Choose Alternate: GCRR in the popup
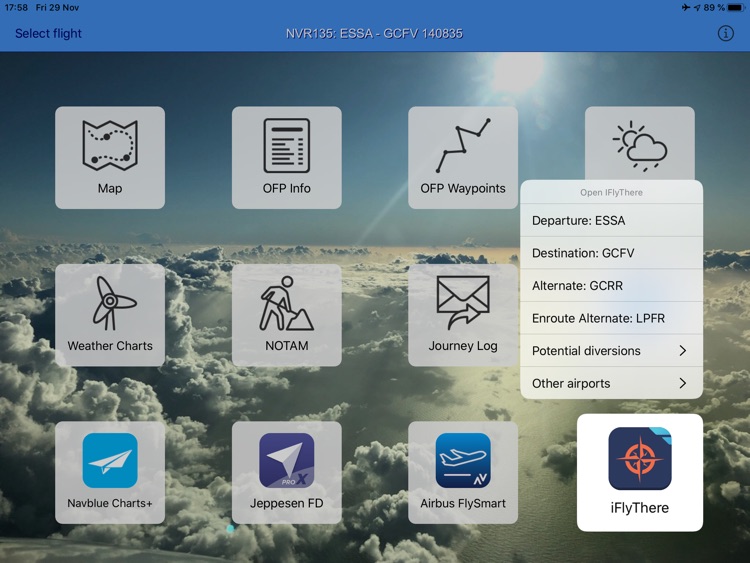Viewport: 750px width, 563px height. (611, 286)
